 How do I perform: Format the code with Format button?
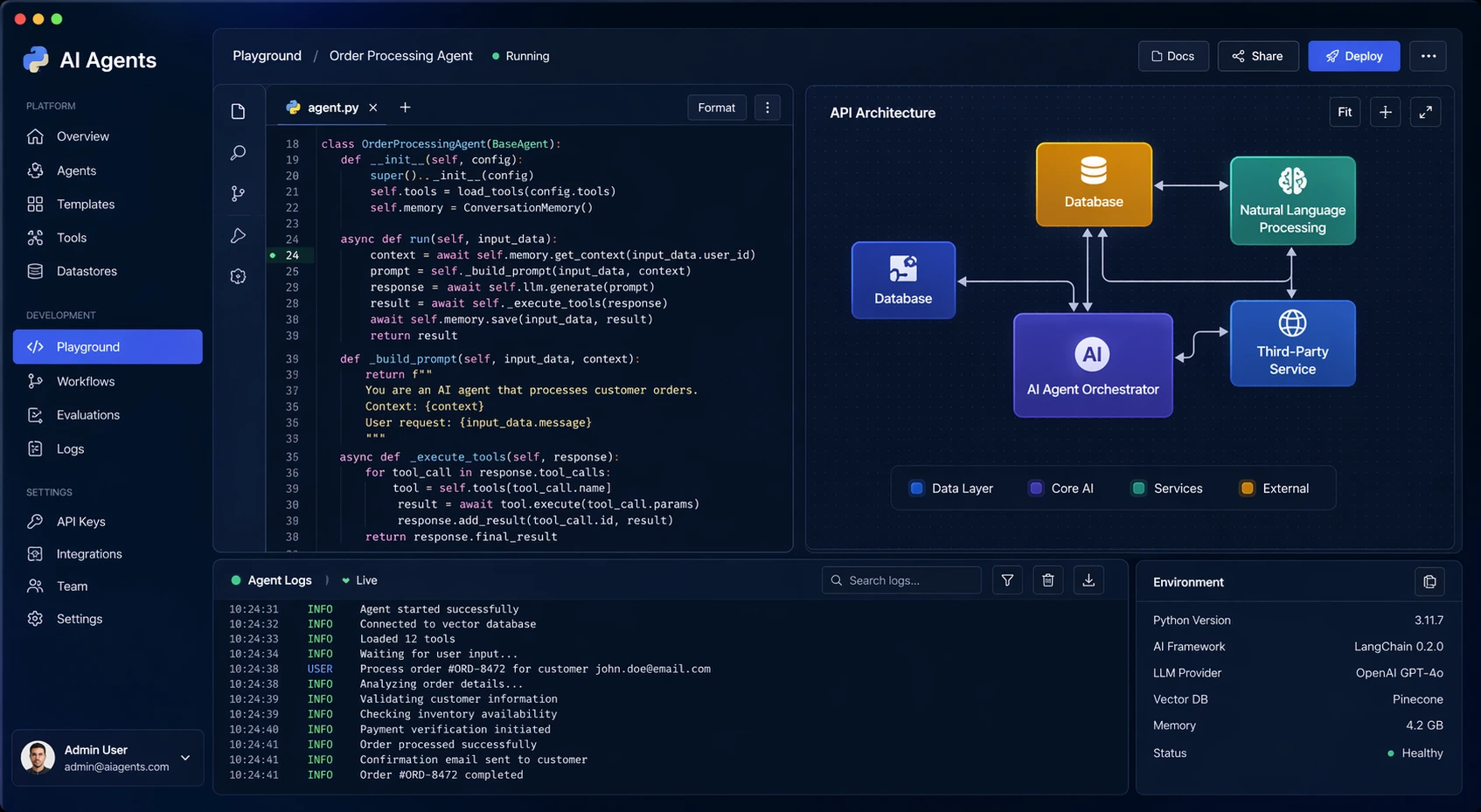pyautogui.click(x=717, y=108)
